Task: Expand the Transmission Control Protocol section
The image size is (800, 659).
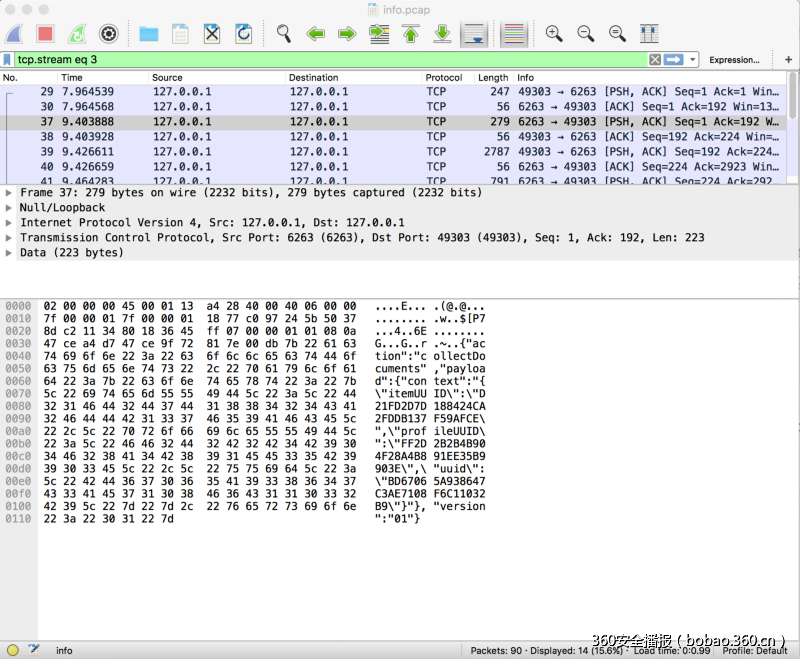Action: (9, 238)
